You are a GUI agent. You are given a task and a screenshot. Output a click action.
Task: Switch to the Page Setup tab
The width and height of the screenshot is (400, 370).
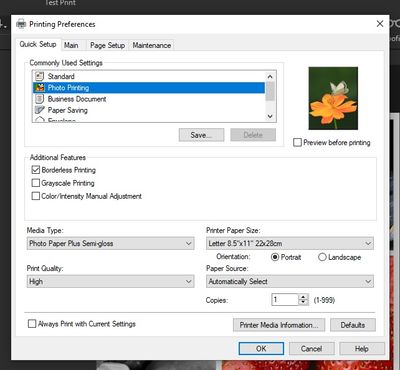[107, 45]
